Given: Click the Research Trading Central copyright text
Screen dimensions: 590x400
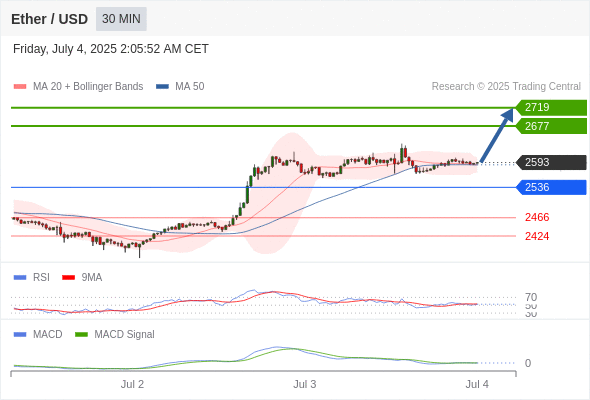Looking at the screenshot, I should pyautogui.click(x=506, y=87).
